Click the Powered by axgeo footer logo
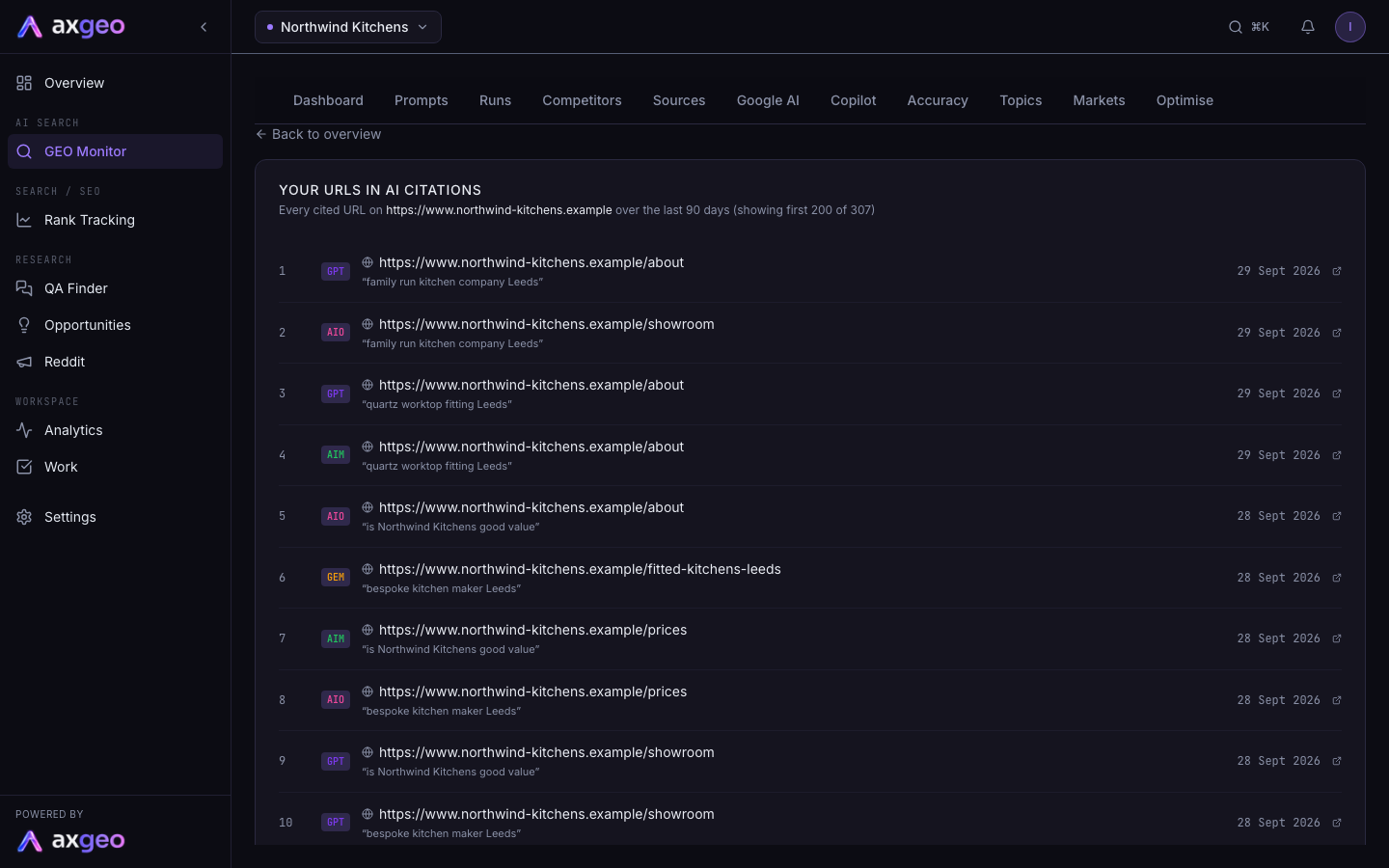The width and height of the screenshot is (1389, 868). (71, 841)
